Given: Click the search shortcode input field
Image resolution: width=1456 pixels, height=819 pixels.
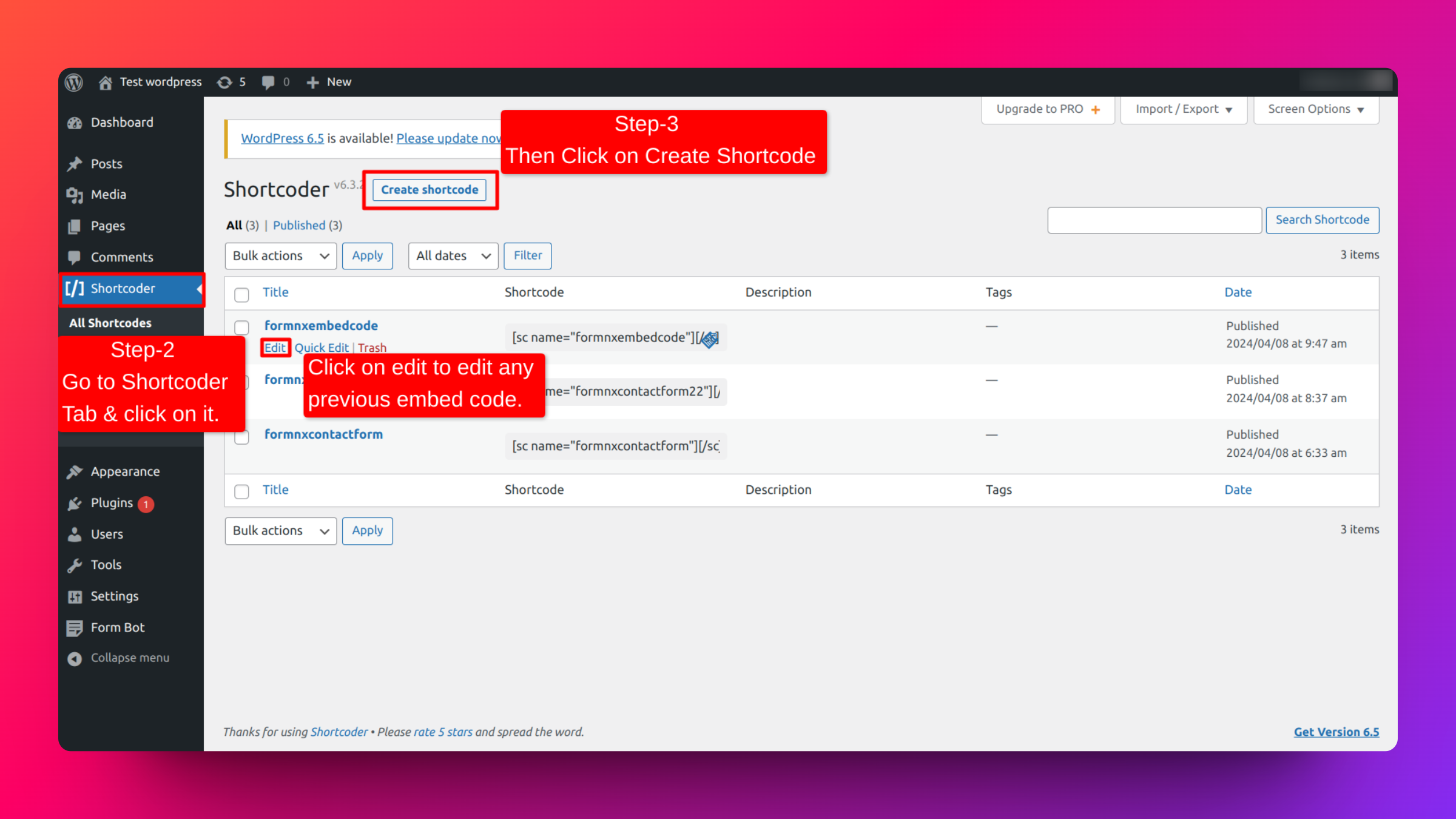Looking at the screenshot, I should [1154, 220].
